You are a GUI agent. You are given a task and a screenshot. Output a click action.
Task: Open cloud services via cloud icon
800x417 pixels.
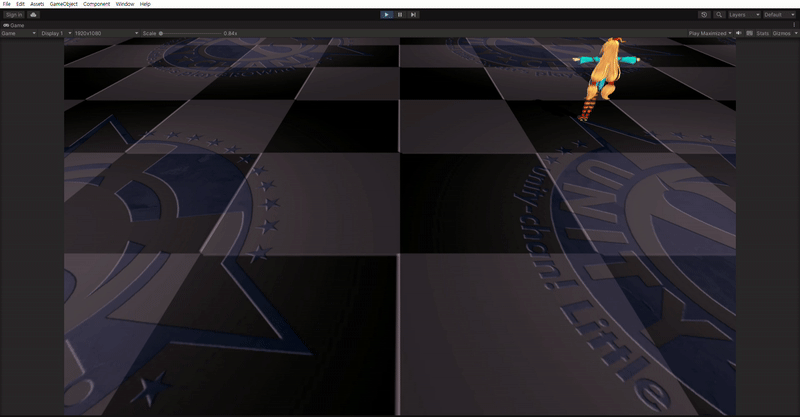pyautogui.click(x=33, y=15)
